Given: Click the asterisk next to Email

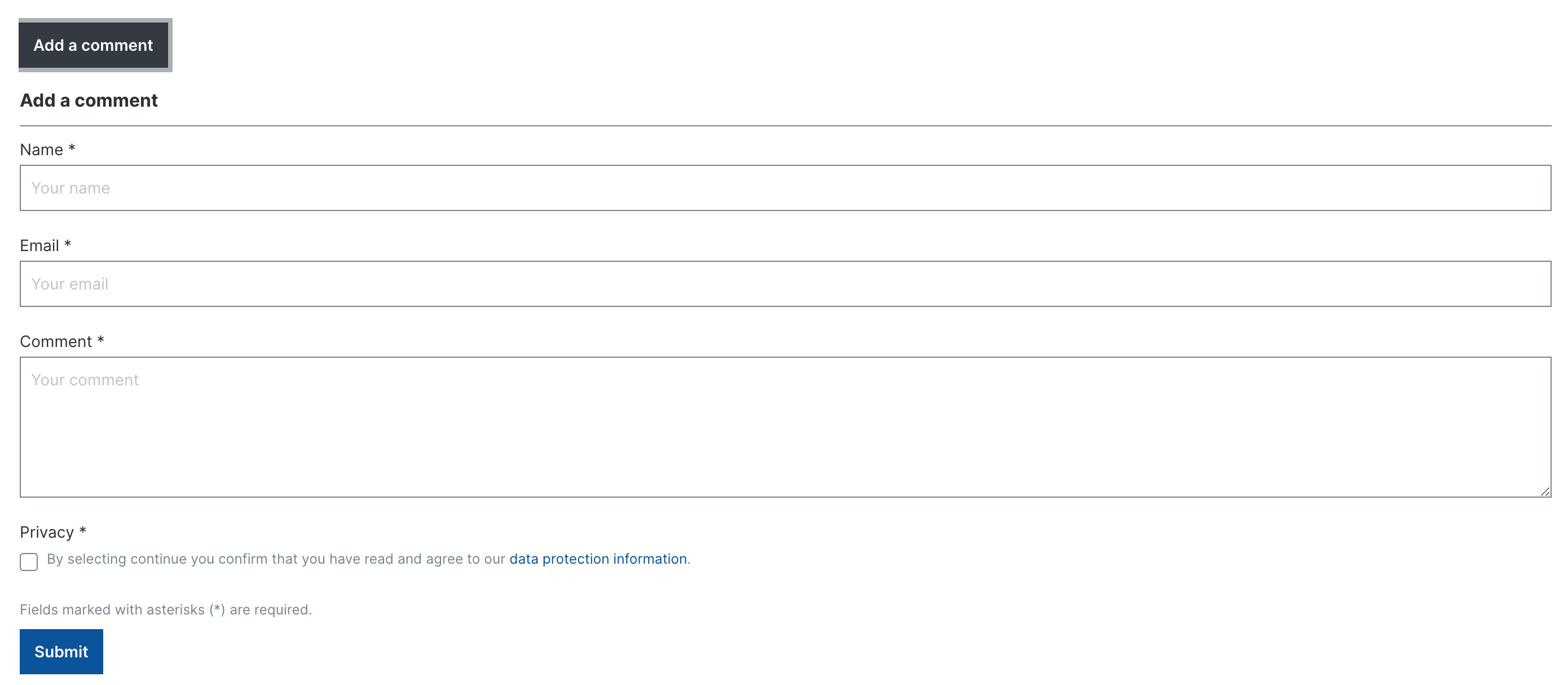Looking at the screenshot, I should (x=68, y=244).
